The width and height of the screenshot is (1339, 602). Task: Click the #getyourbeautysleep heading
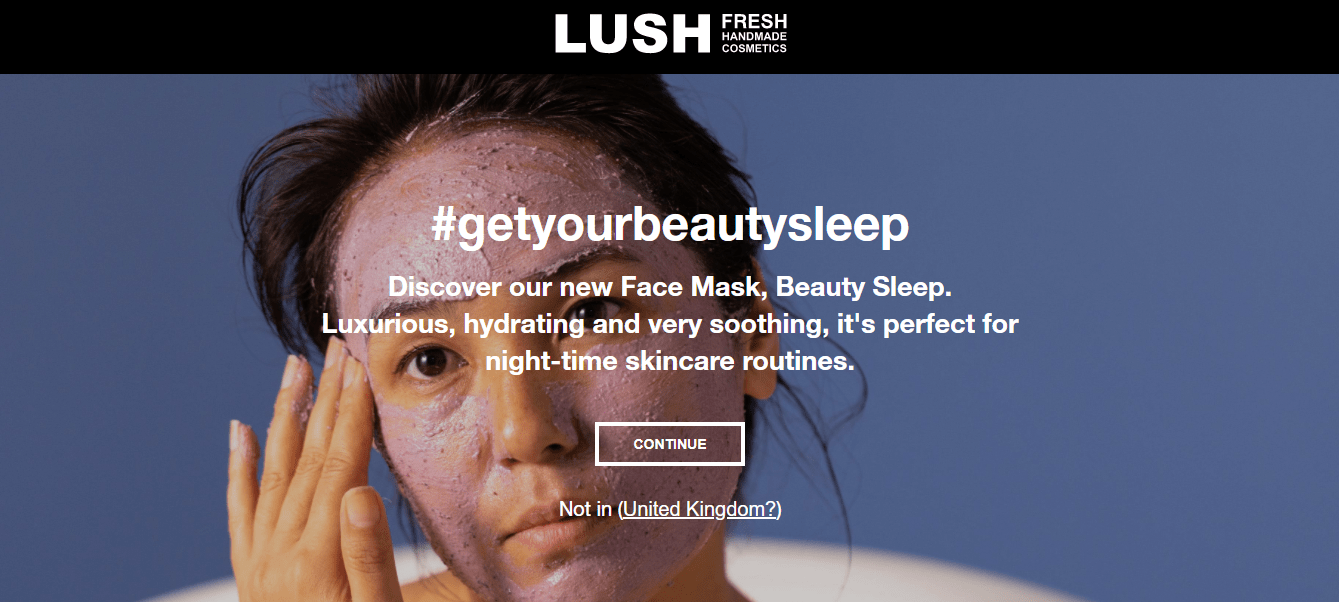click(x=670, y=225)
